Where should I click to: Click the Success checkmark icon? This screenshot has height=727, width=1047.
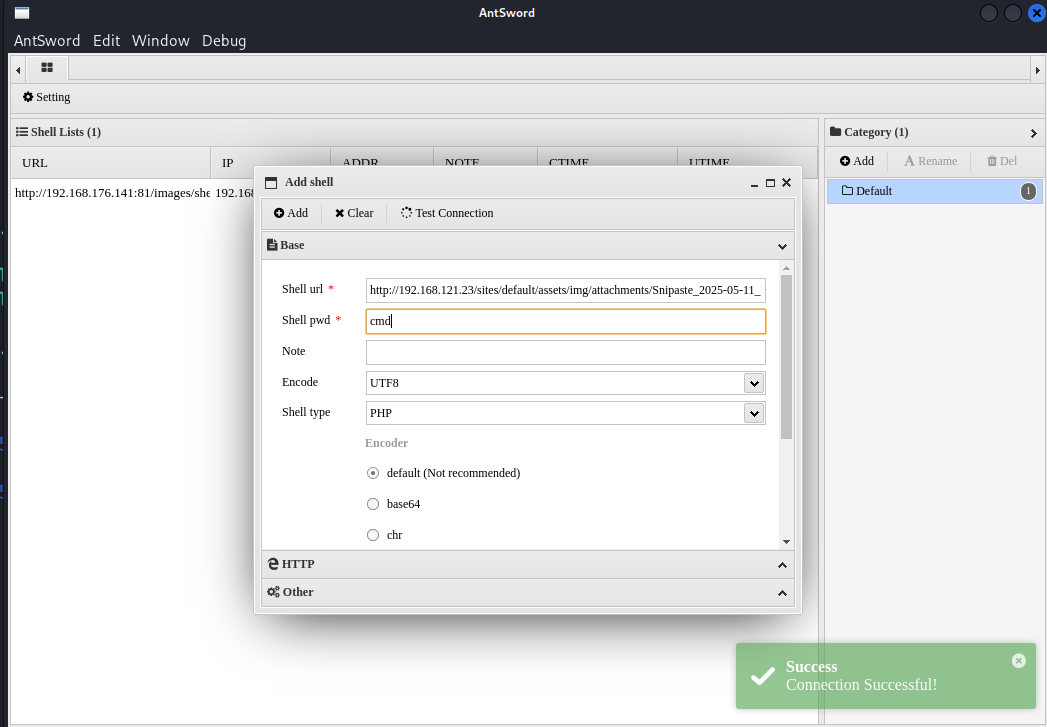763,676
